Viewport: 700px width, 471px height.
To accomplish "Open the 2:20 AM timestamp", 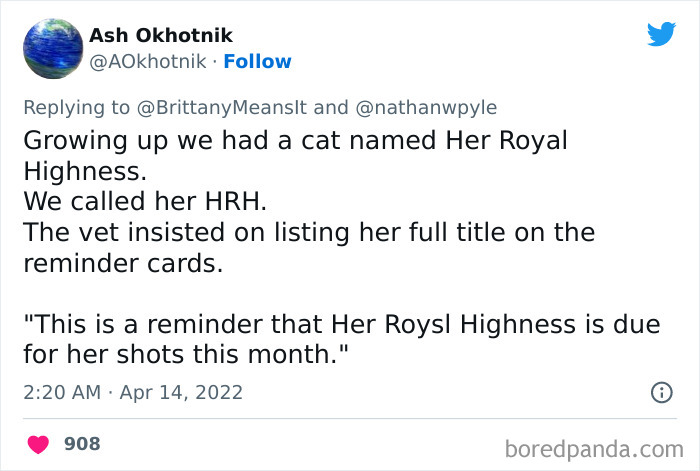I will pos(61,393).
